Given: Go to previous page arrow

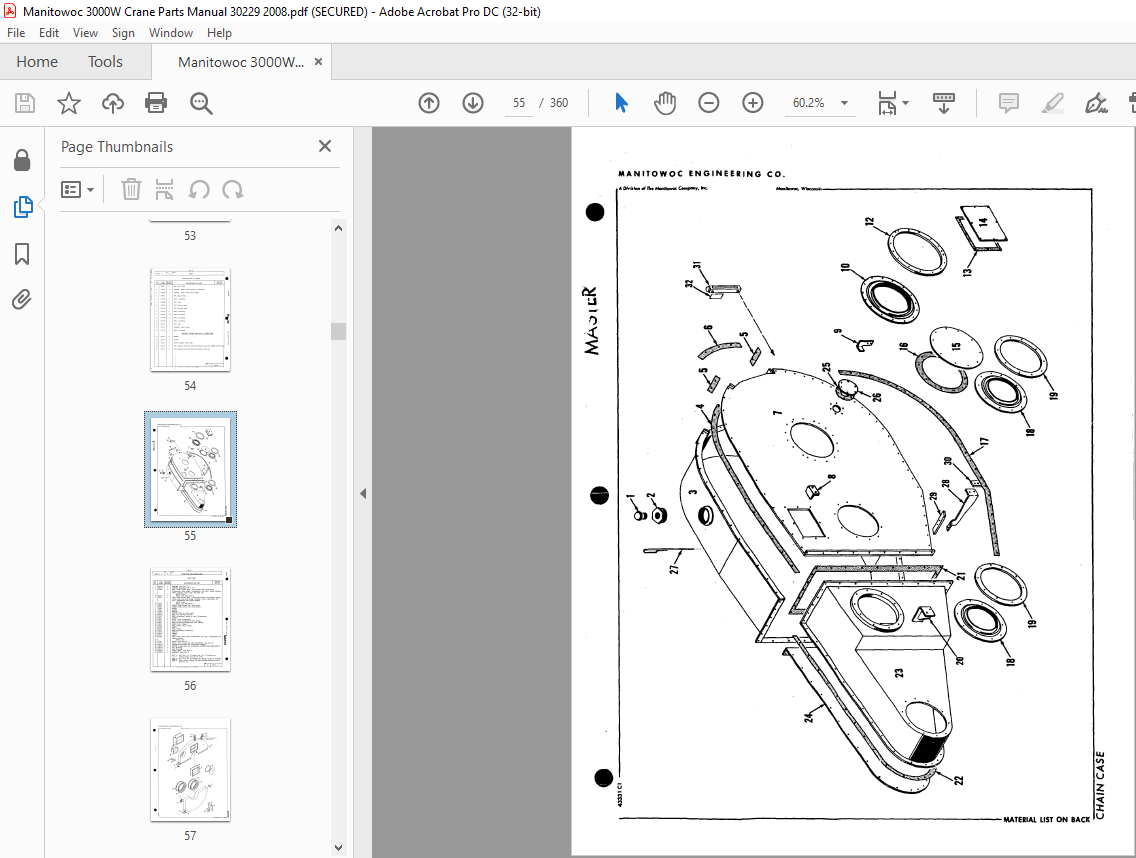Looking at the screenshot, I should coord(429,103).
